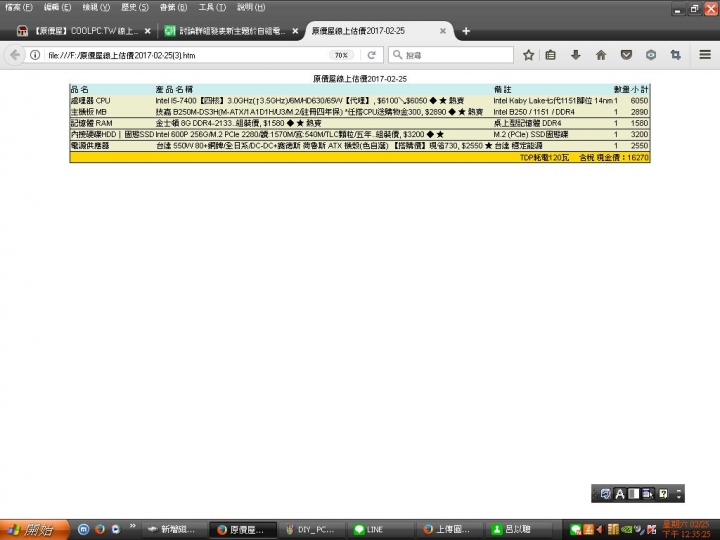Open the 歷史 (S) menu
Viewport: 720px width, 540px height.
point(135,7)
